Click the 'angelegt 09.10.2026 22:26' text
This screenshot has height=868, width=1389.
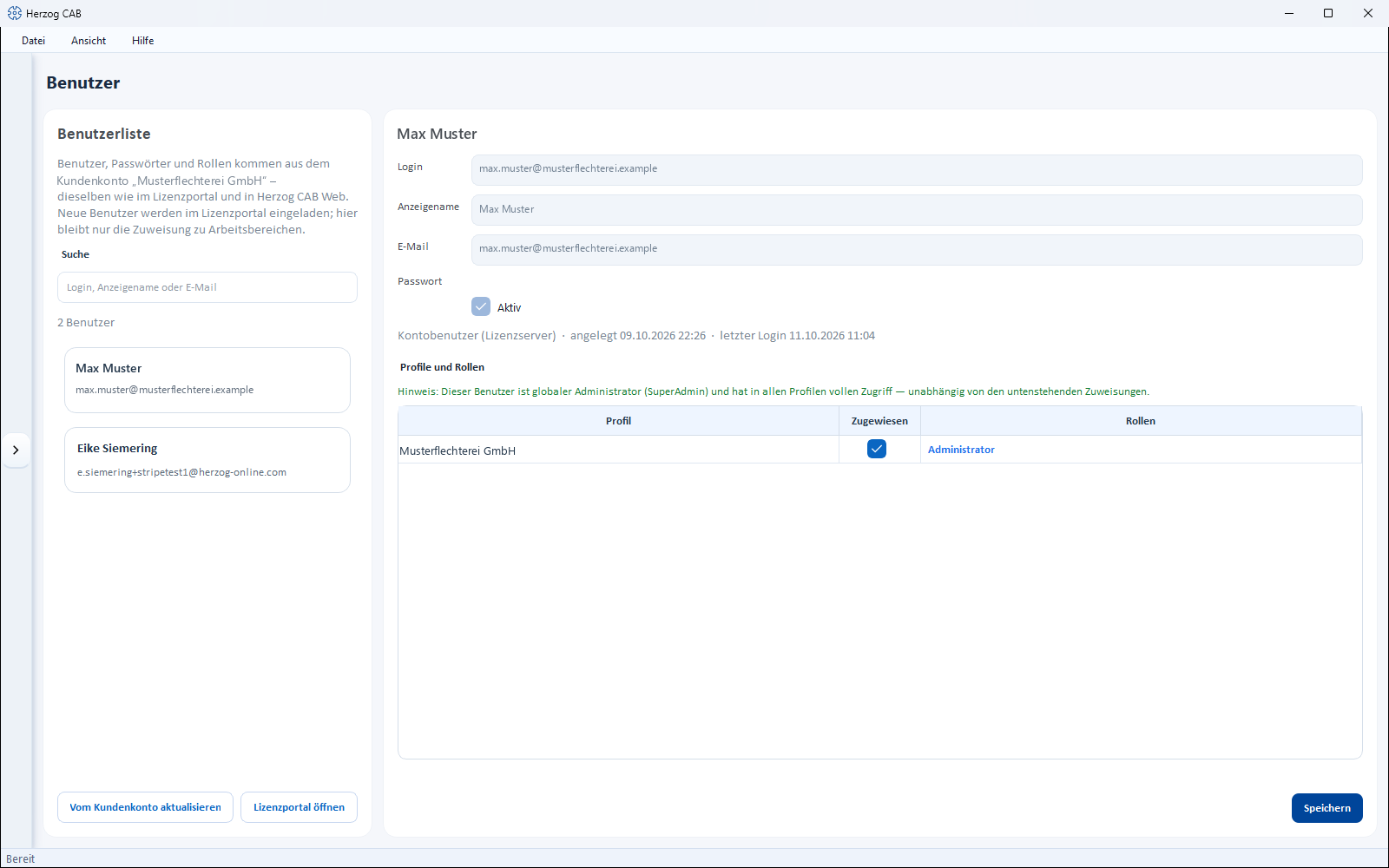638,336
